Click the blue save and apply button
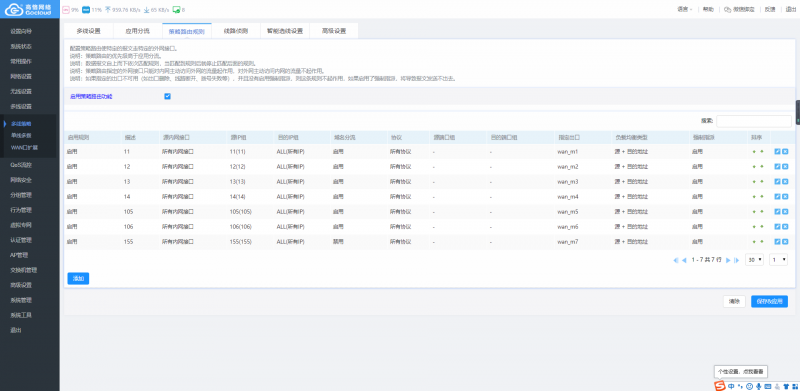 click(x=769, y=301)
